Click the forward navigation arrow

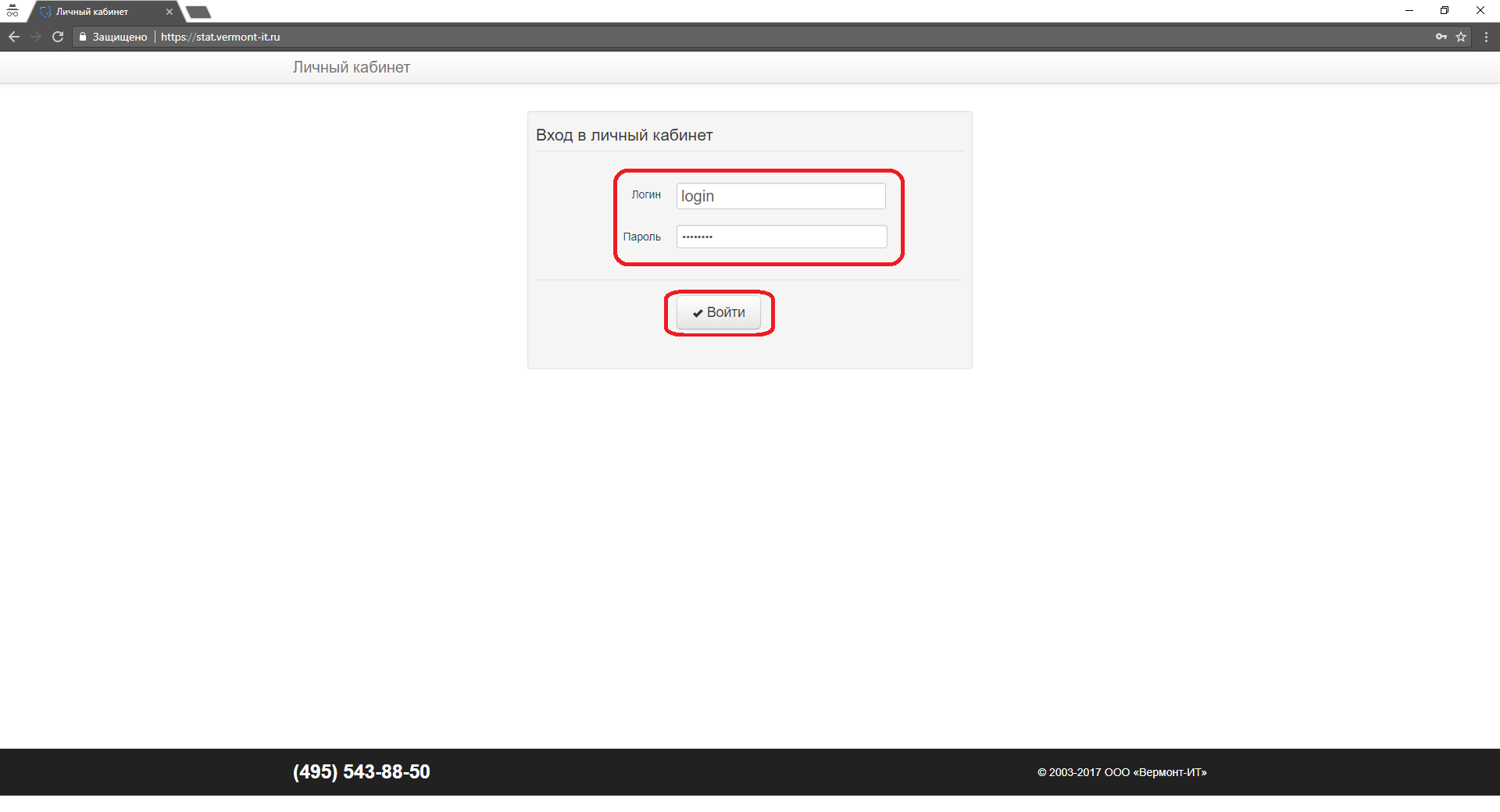(36, 37)
